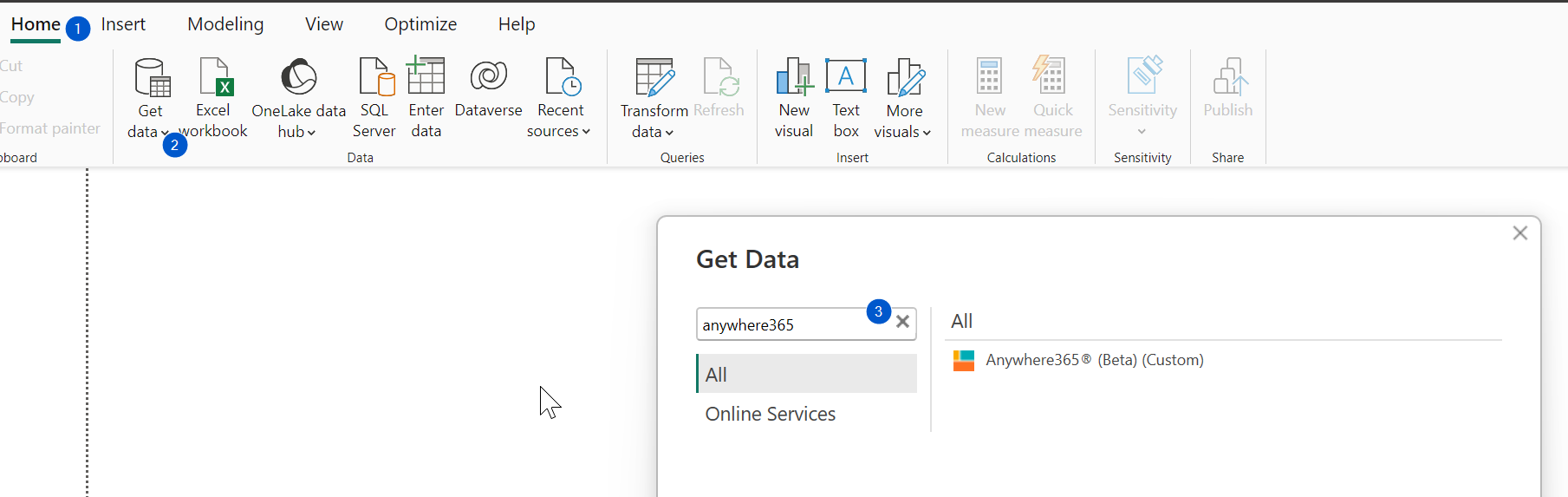This screenshot has height=497, width=1568.
Task: Connect to Dataverse
Action: pos(488,88)
